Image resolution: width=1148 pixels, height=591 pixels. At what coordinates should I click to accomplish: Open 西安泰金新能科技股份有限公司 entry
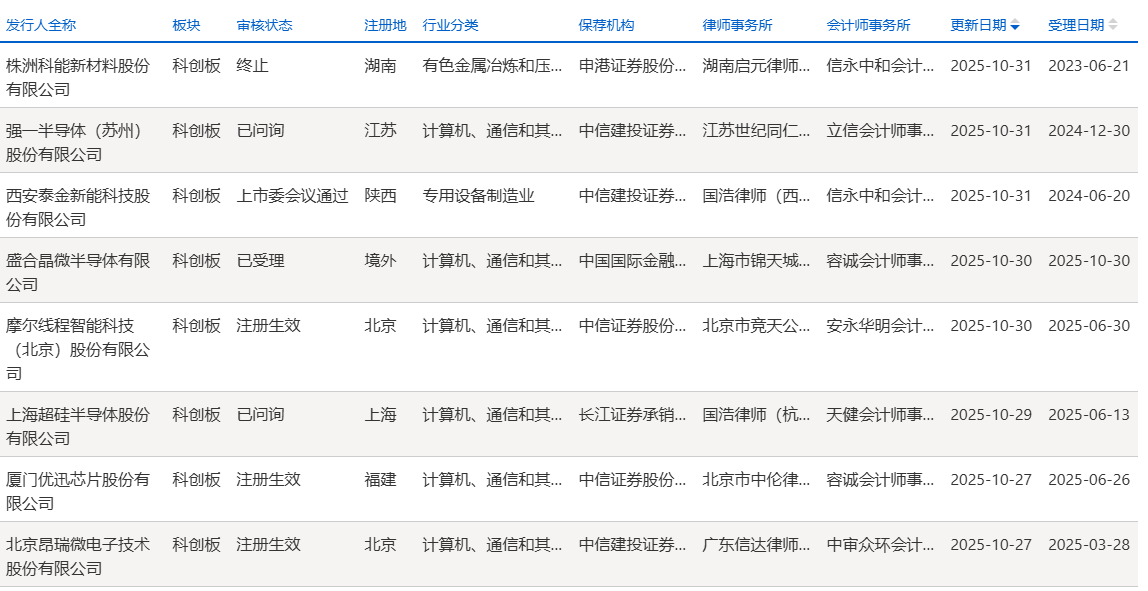tap(78, 208)
